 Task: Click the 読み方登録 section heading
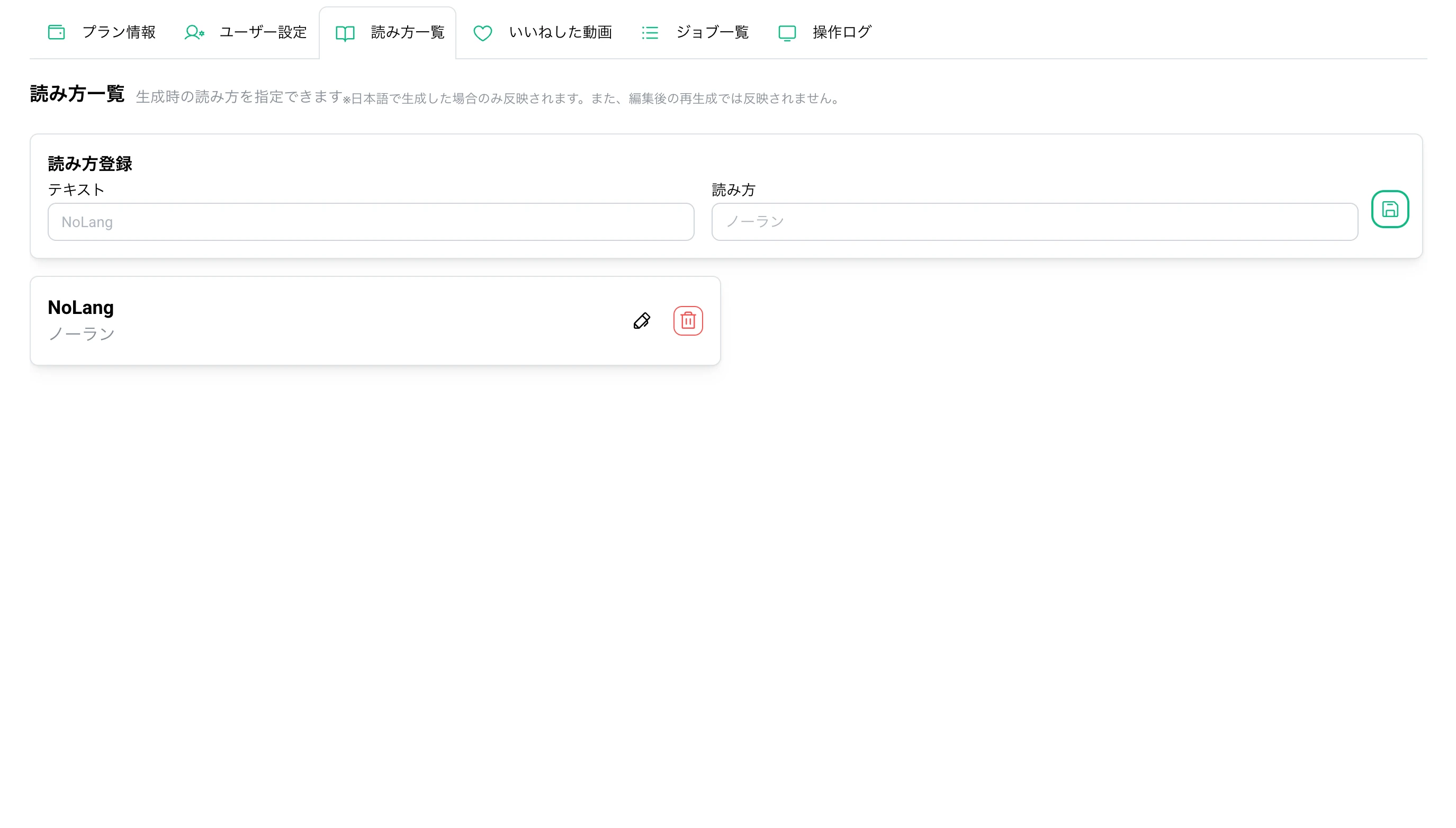coord(90,164)
